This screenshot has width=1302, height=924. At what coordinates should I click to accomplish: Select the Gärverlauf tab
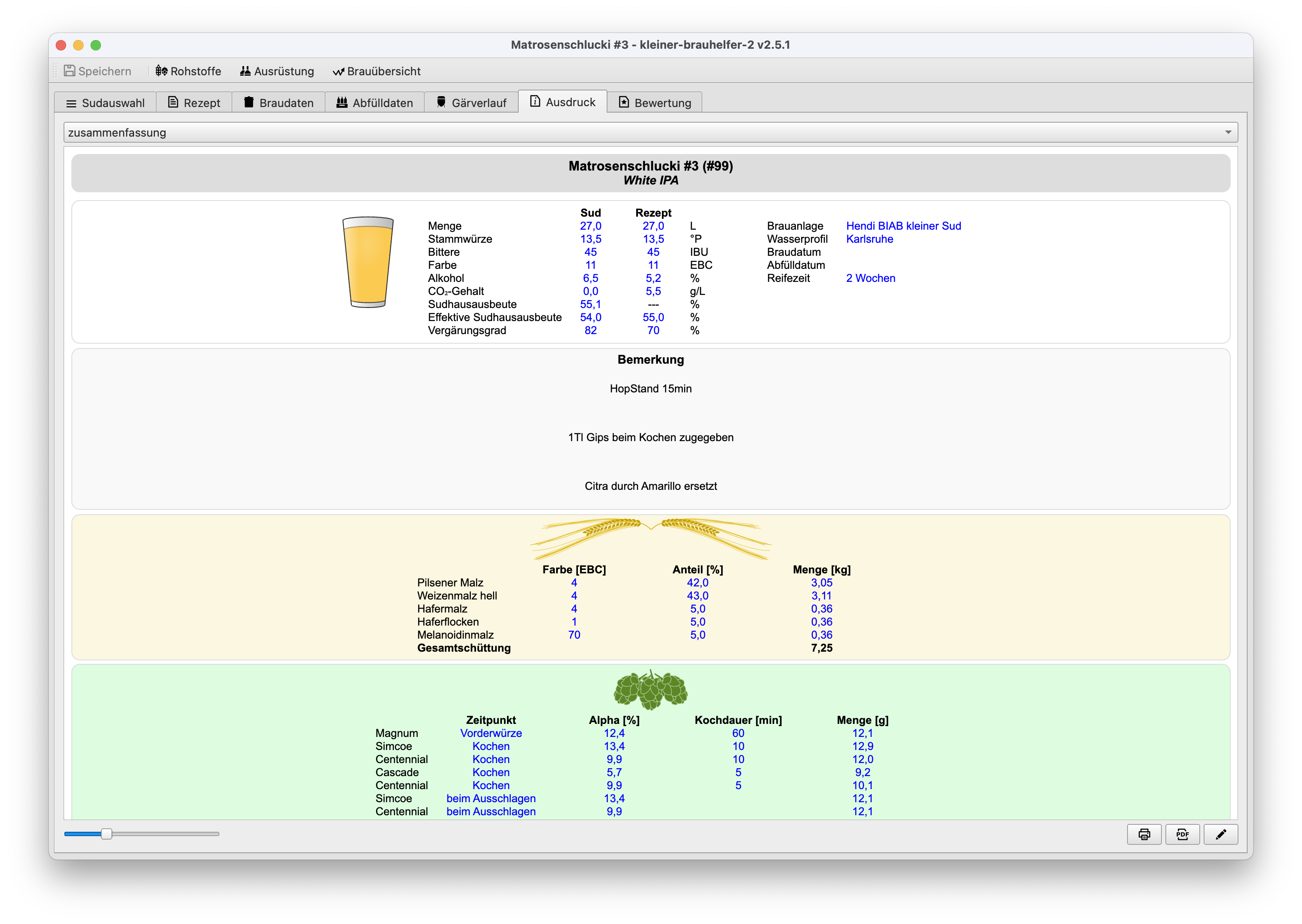(x=471, y=103)
